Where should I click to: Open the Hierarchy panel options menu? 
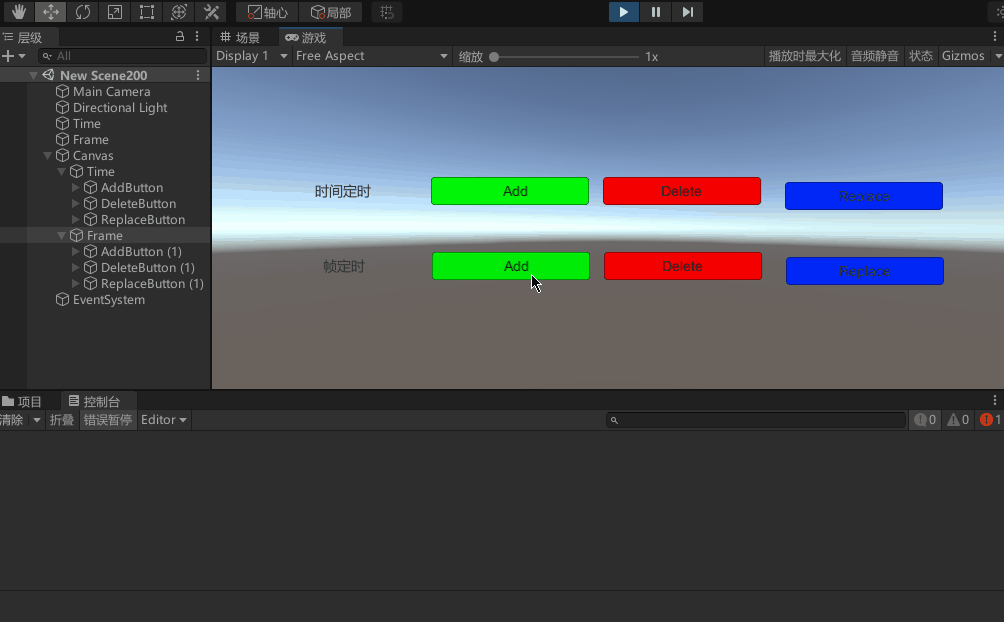pyautogui.click(x=197, y=37)
